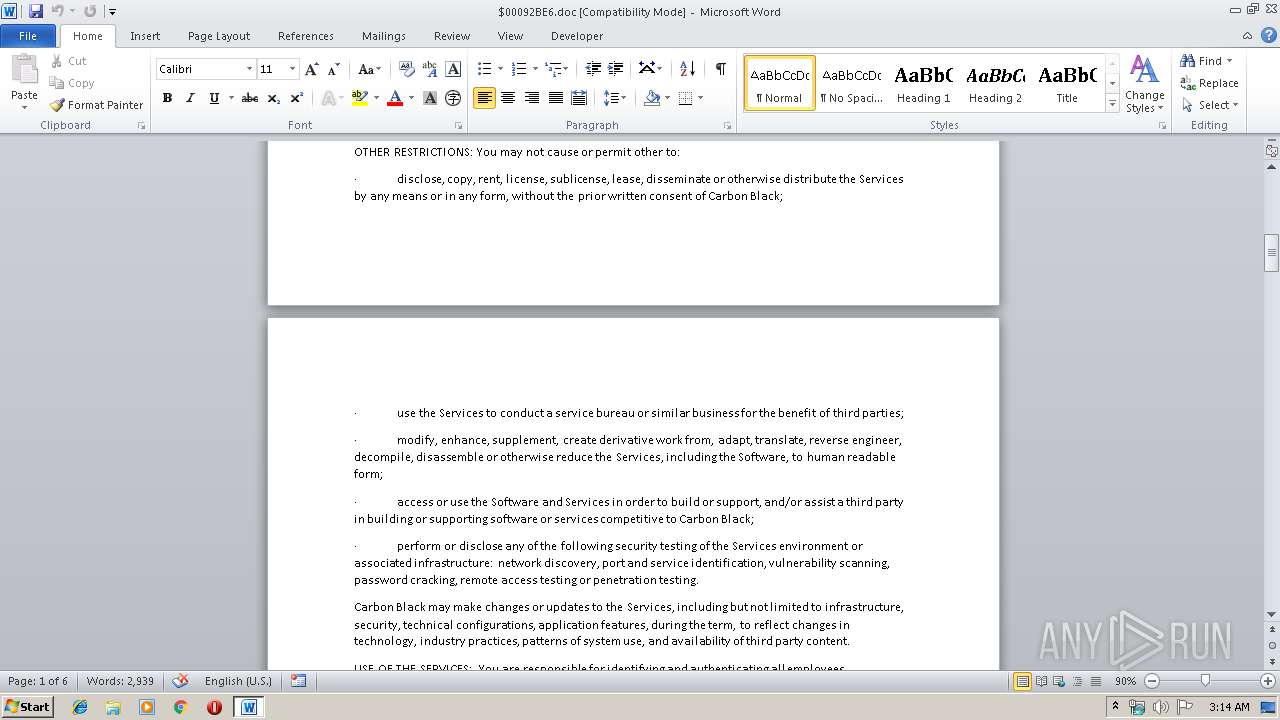Grow the font size
1280x720 pixels.
312,69
